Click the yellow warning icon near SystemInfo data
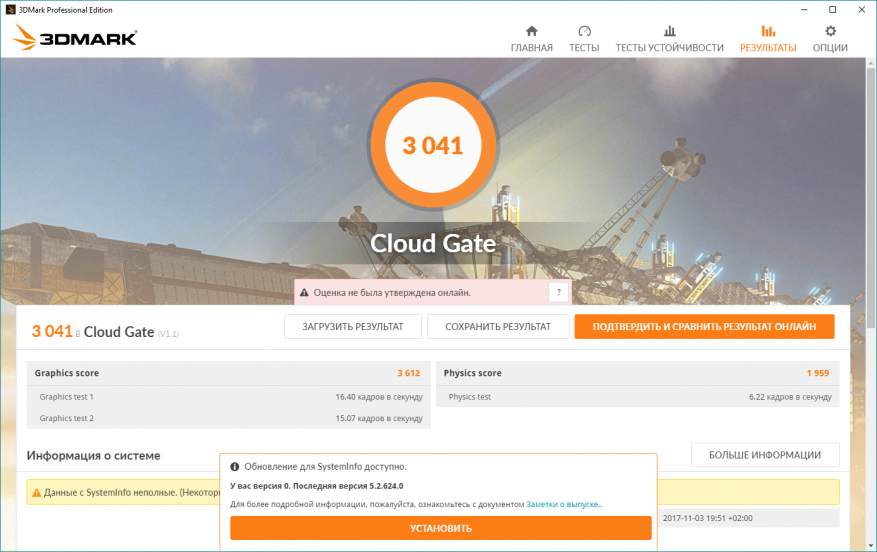The width and height of the screenshot is (877, 552). coord(36,493)
